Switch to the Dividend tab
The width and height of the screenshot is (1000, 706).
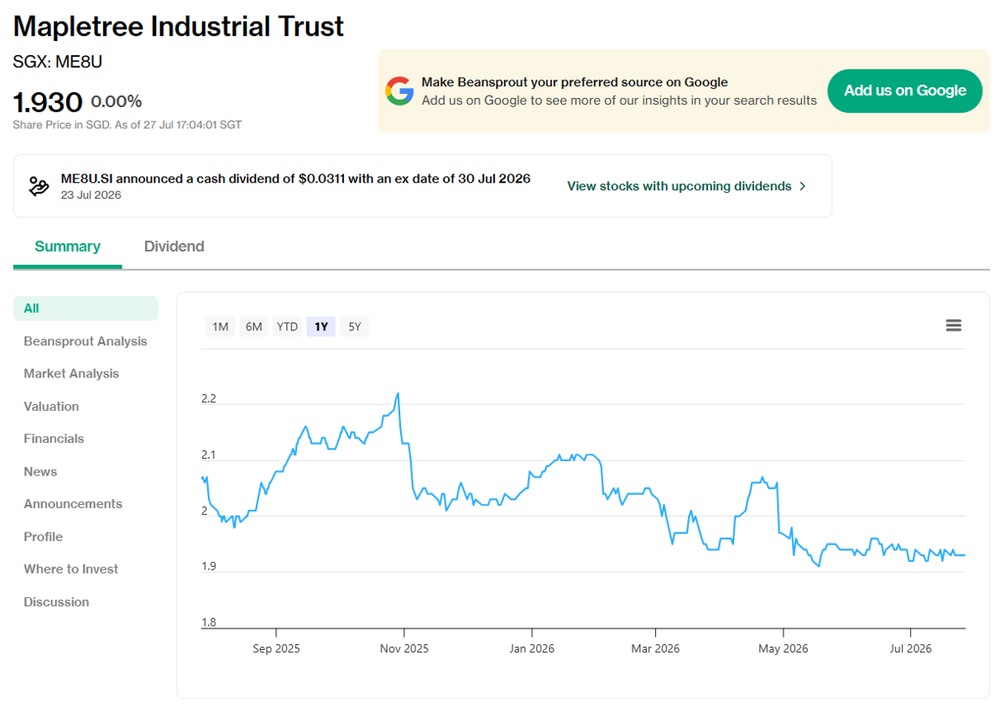174,247
